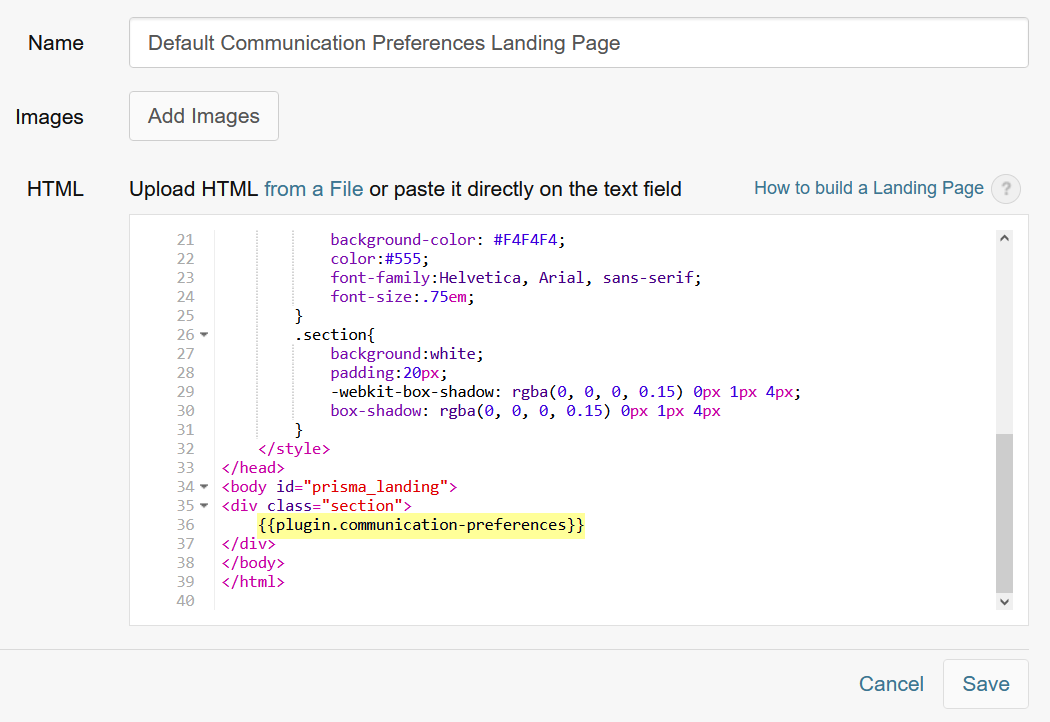Click the -webkit-box-shadow line
This screenshot has height=722, width=1050.
[x=565, y=391]
